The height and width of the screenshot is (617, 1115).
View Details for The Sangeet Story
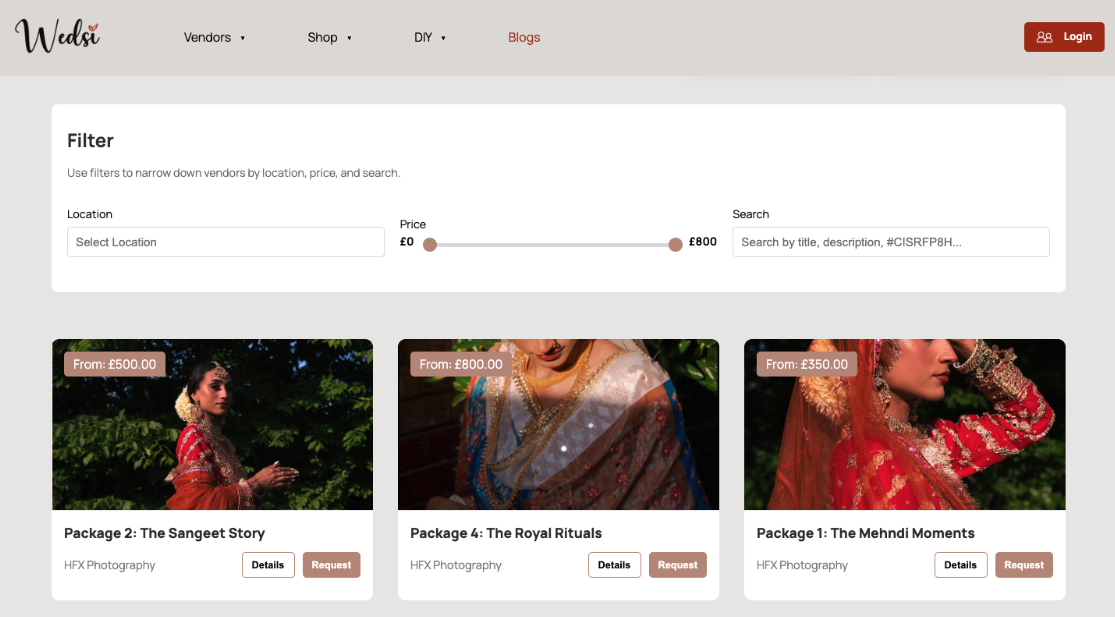268,565
